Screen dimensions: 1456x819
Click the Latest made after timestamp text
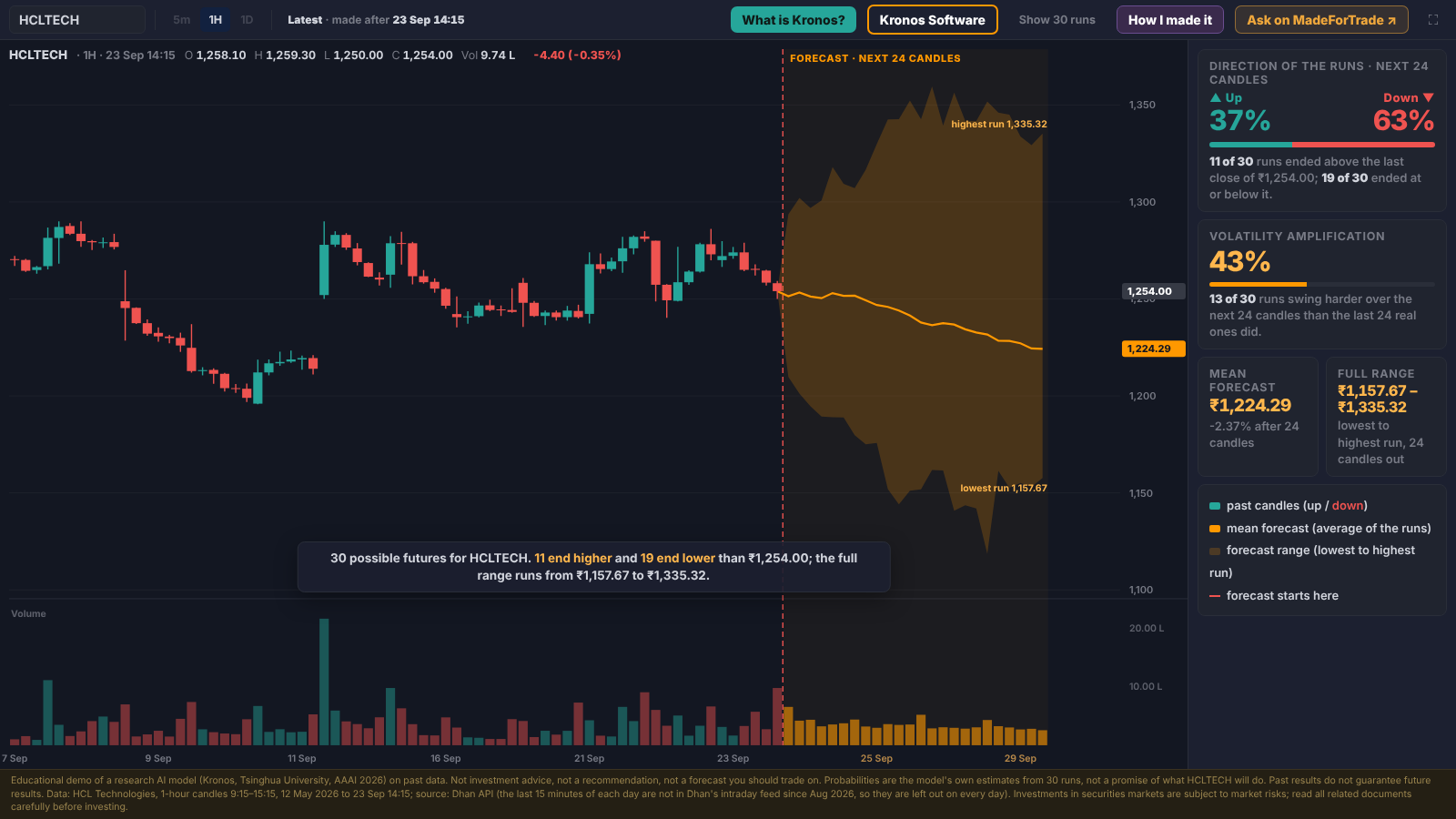pos(376,20)
